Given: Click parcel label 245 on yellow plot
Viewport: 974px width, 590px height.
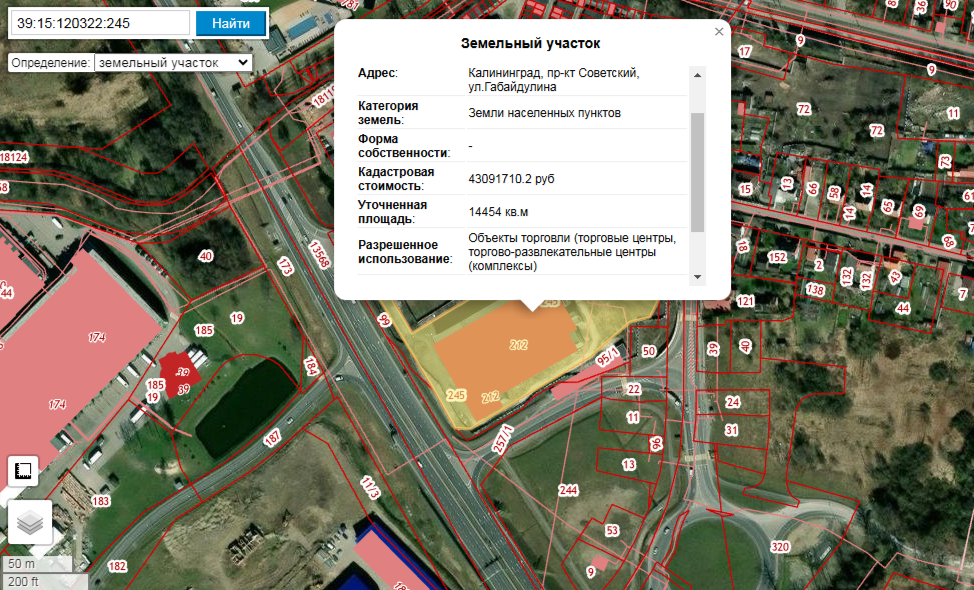Looking at the screenshot, I should pos(456,395).
